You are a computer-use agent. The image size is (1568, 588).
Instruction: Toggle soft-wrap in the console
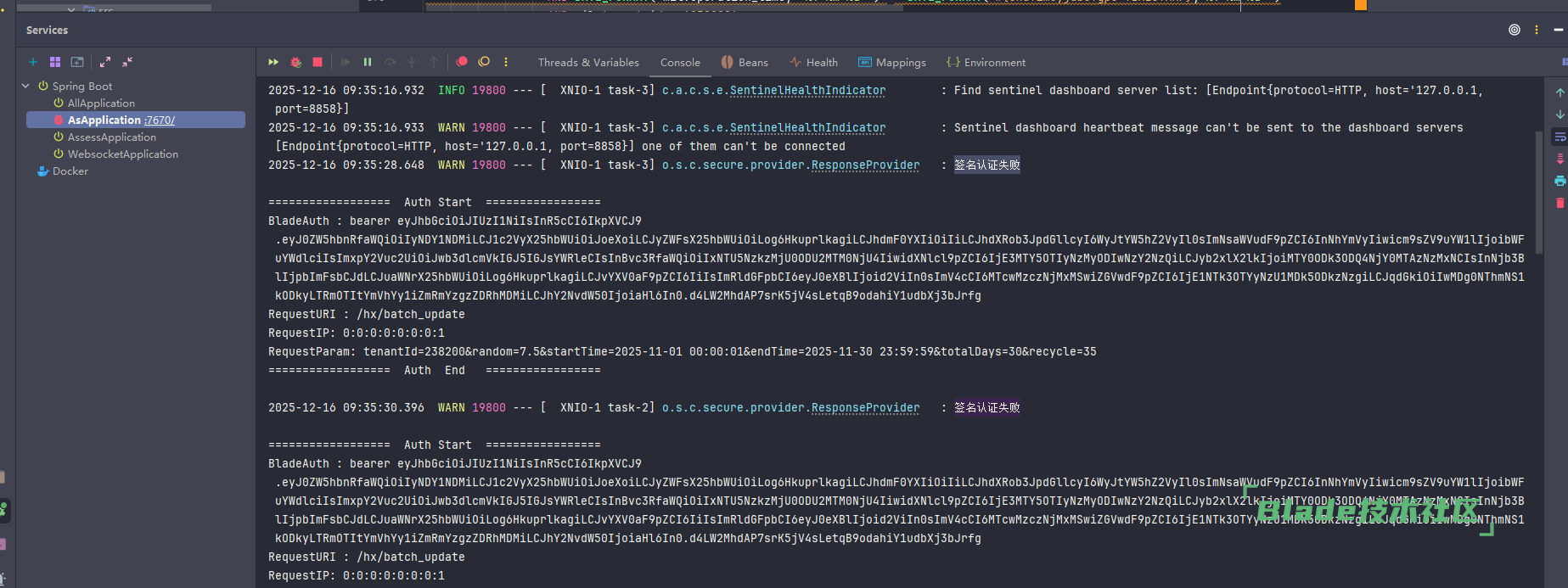(x=1560, y=137)
